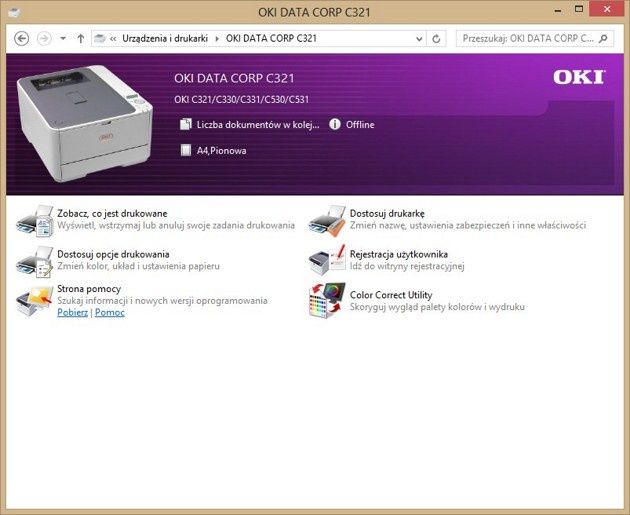Click OKI C321/C330/C331/C530/C531 model text
The height and width of the screenshot is (515, 630).
241,99
